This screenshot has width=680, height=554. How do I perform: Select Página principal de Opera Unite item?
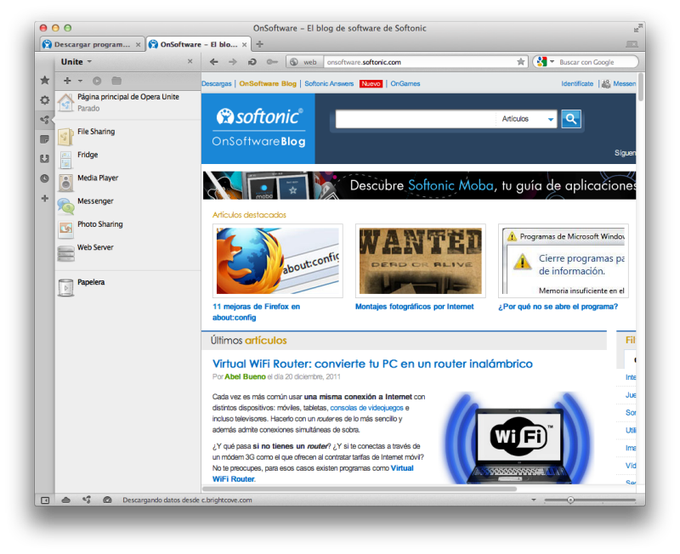128,102
